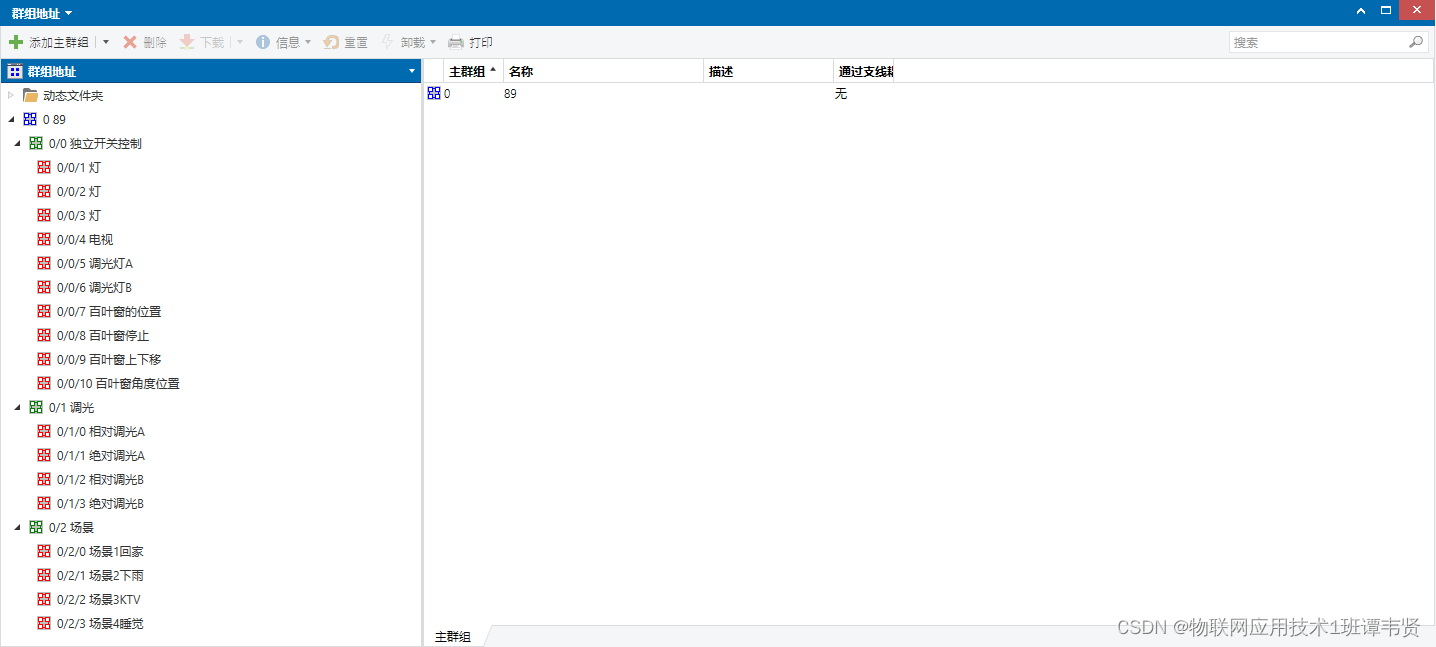Click the Download arrow icon
1436x647 pixels.
pos(187,42)
